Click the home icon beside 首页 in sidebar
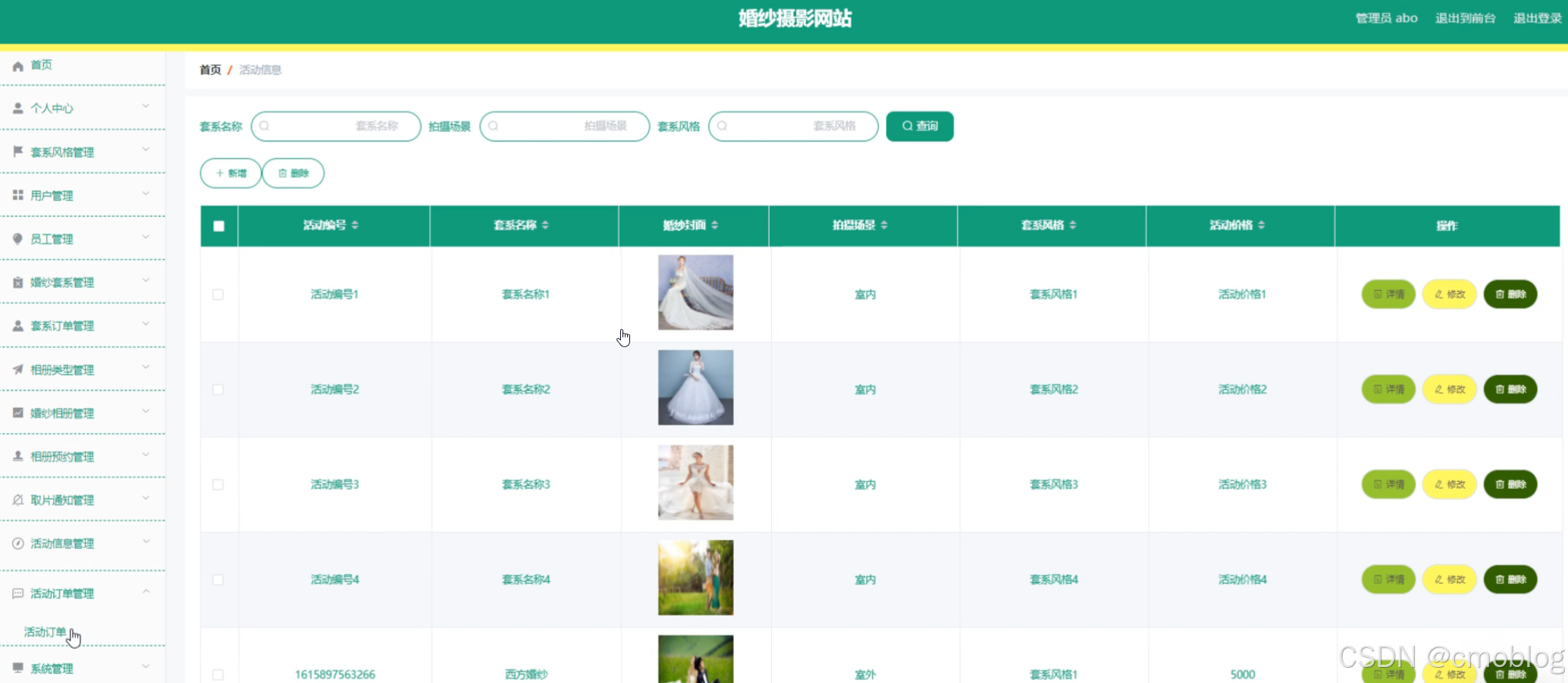The image size is (1568, 683). [x=18, y=66]
